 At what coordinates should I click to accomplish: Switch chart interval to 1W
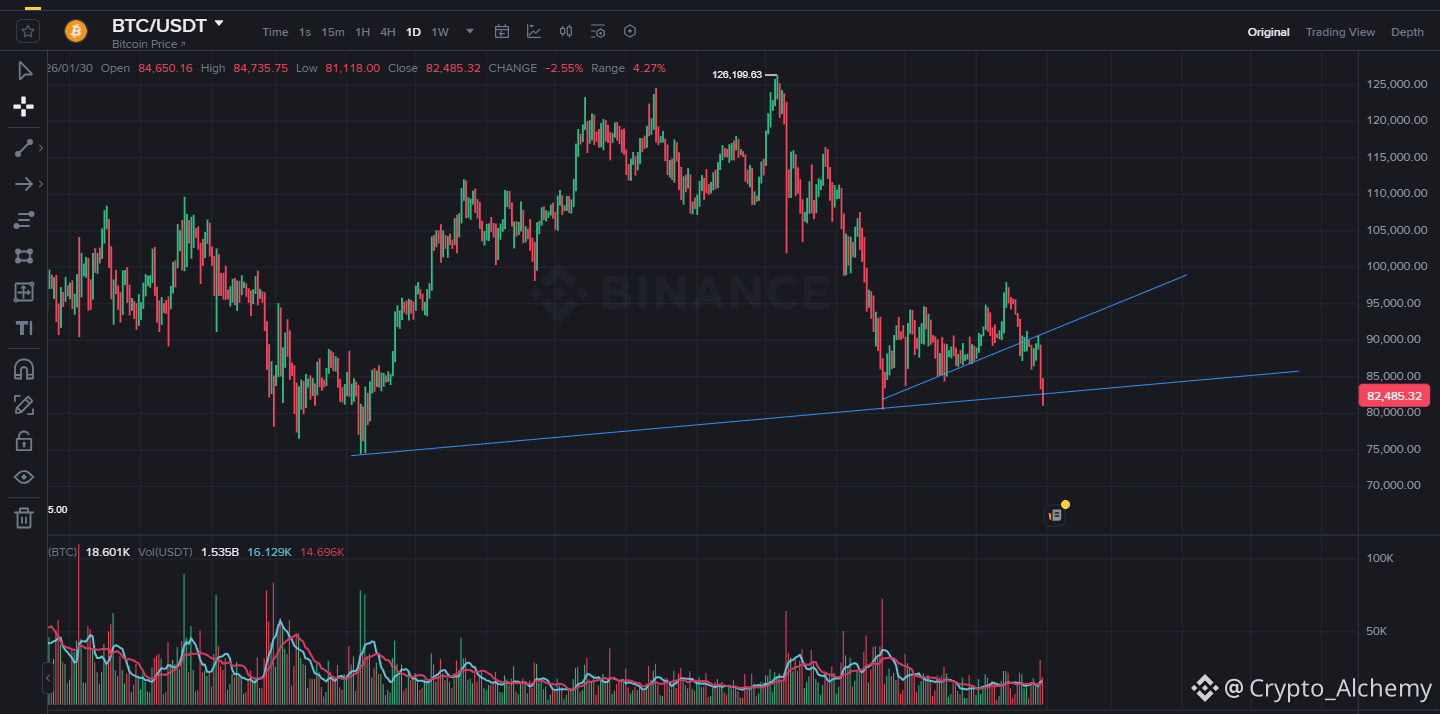point(440,32)
